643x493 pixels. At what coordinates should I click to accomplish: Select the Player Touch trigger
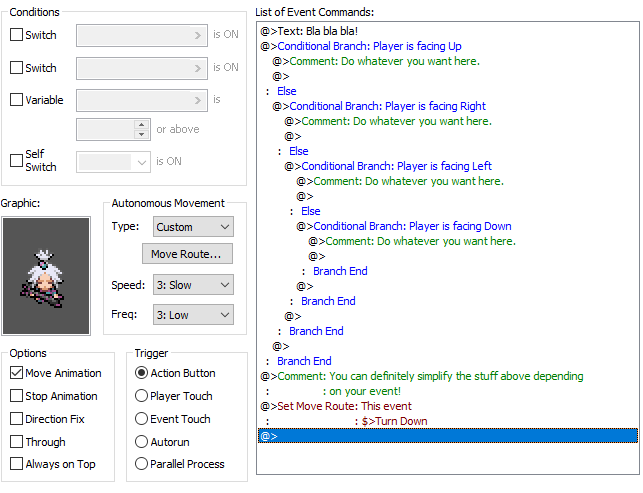tap(142, 396)
